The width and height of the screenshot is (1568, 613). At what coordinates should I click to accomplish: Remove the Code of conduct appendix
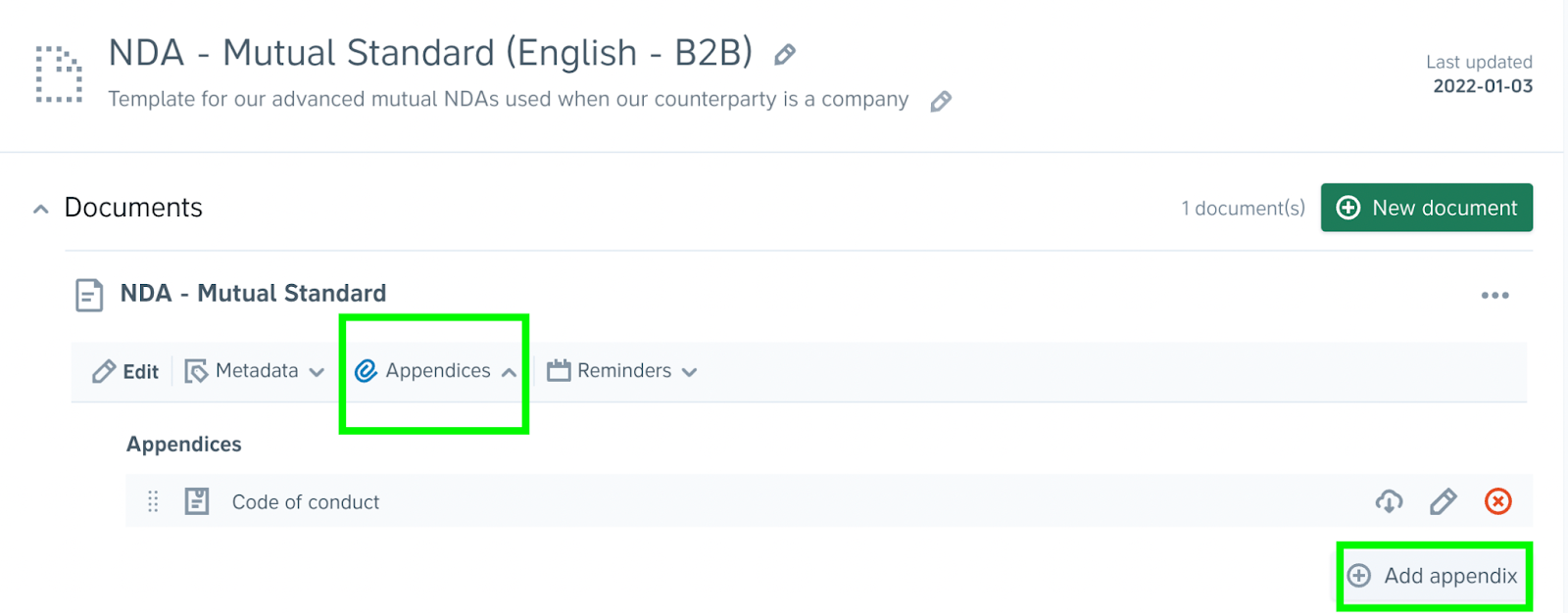[1497, 501]
